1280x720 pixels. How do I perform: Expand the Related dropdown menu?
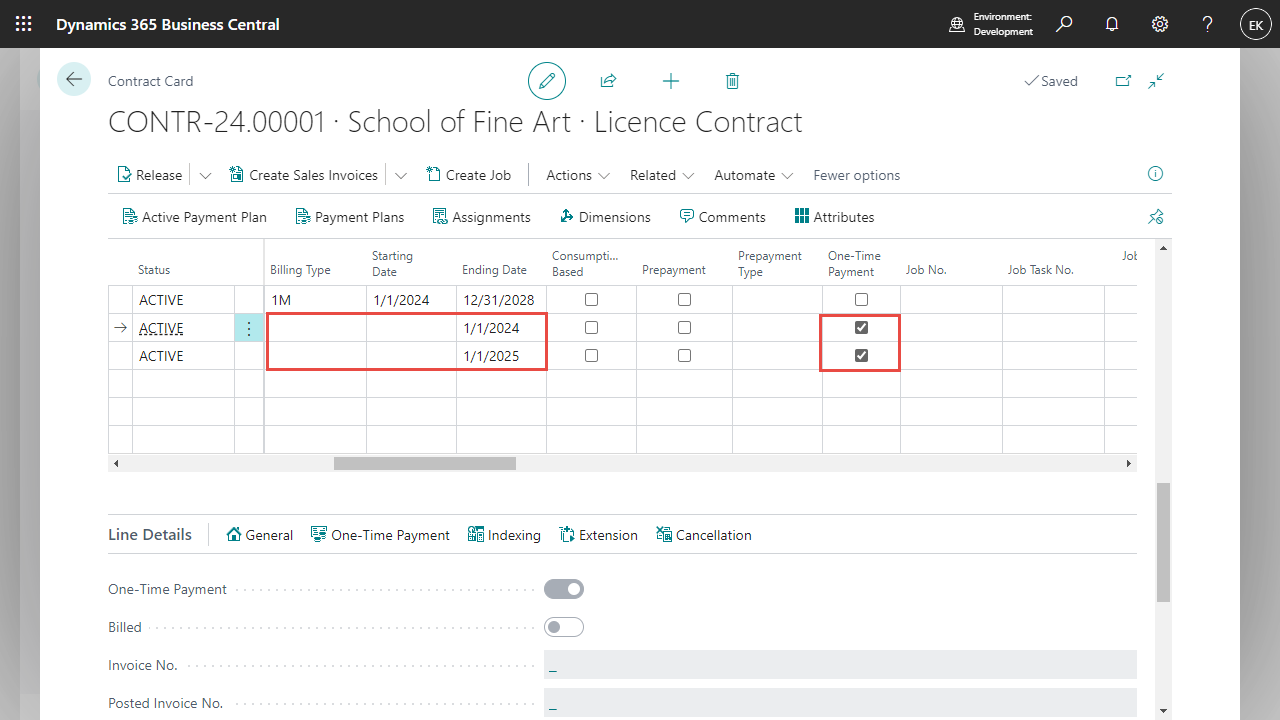[662, 175]
